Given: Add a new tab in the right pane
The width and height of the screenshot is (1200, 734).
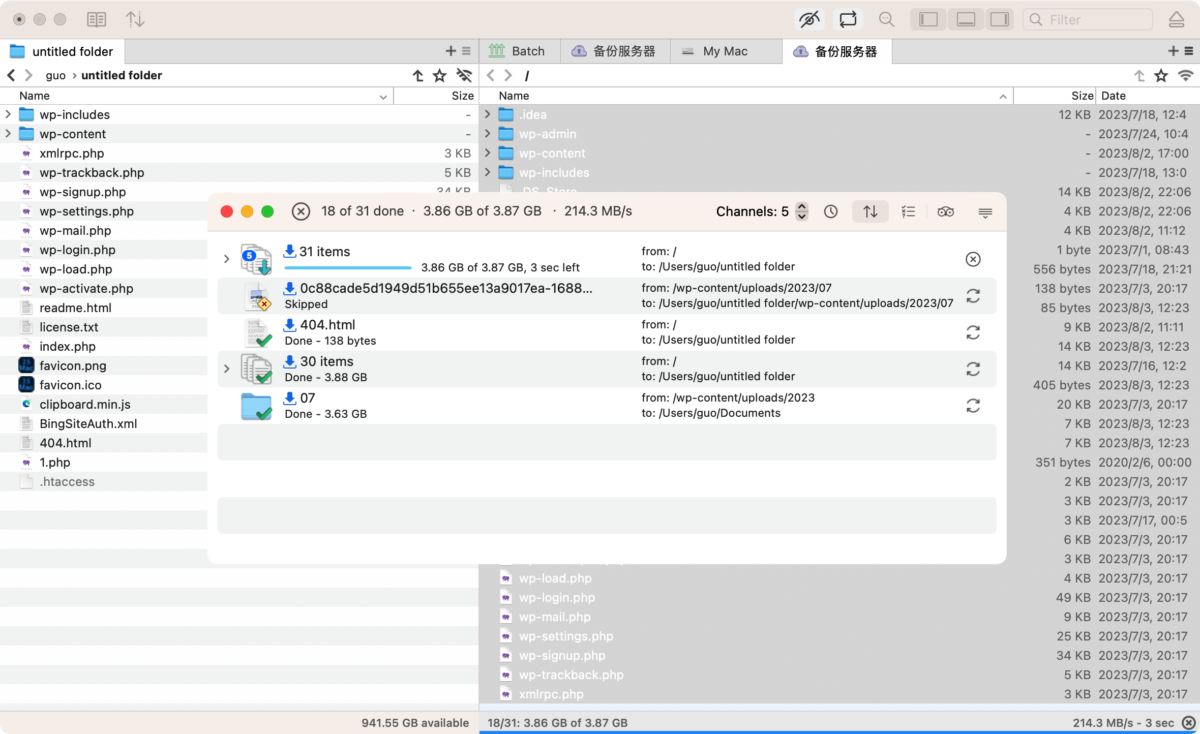Looking at the screenshot, I should [1173, 51].
